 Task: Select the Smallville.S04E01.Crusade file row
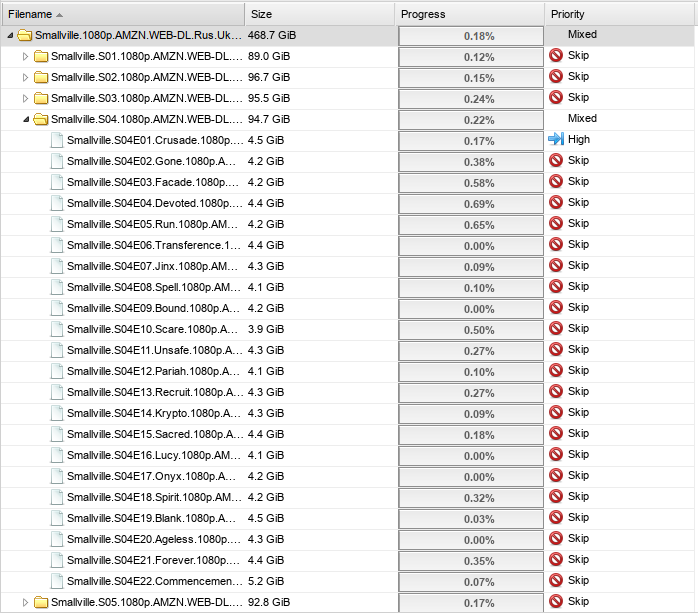(x=347, y=140)
